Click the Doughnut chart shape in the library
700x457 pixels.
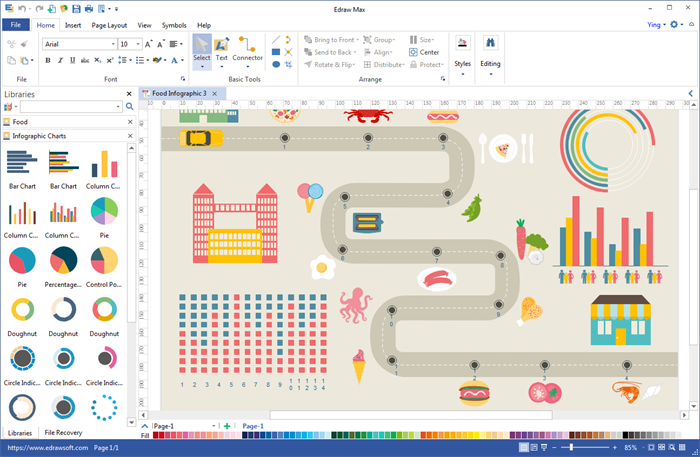21,310
